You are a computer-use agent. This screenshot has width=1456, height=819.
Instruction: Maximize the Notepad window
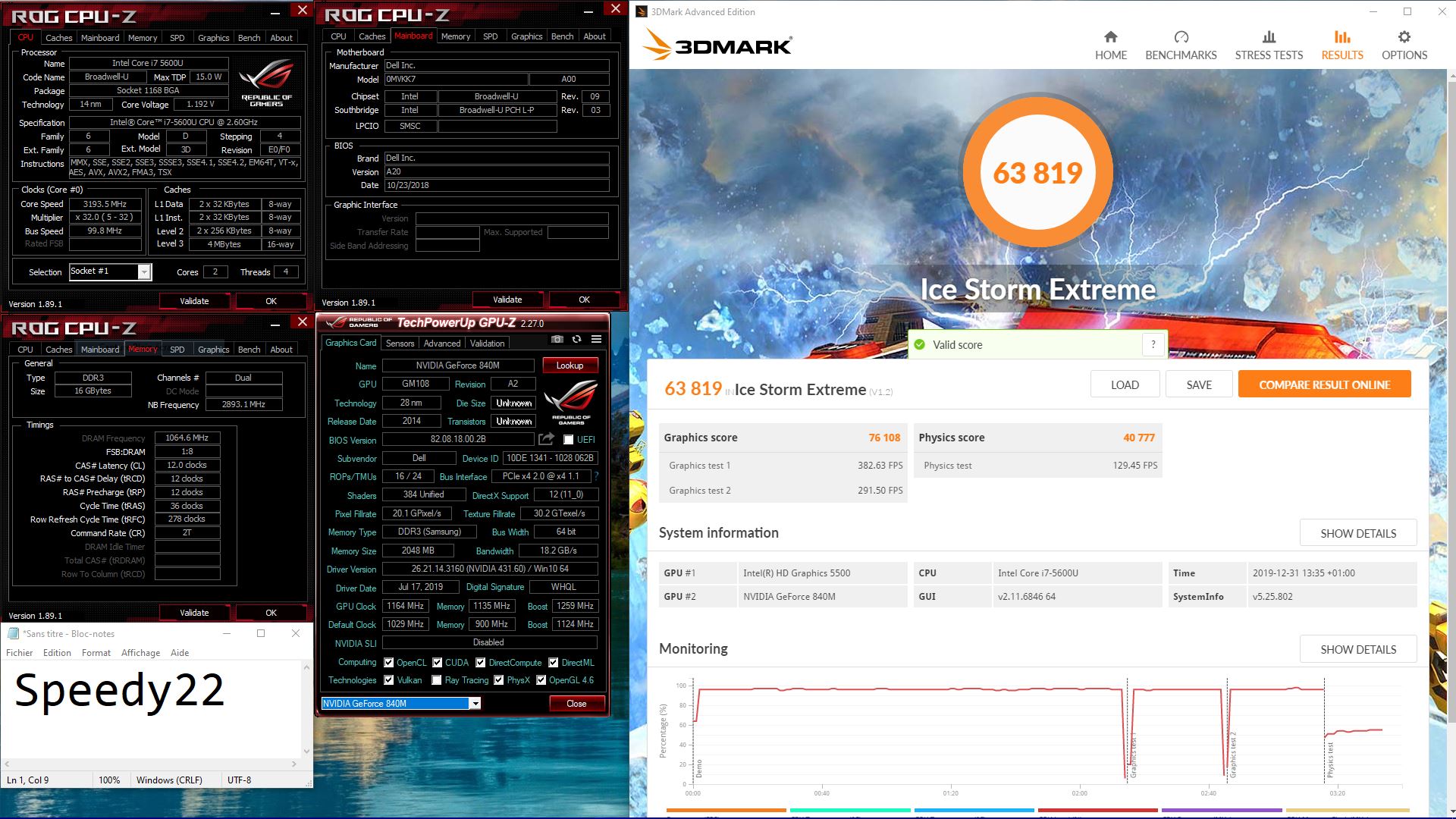(261, 633)
